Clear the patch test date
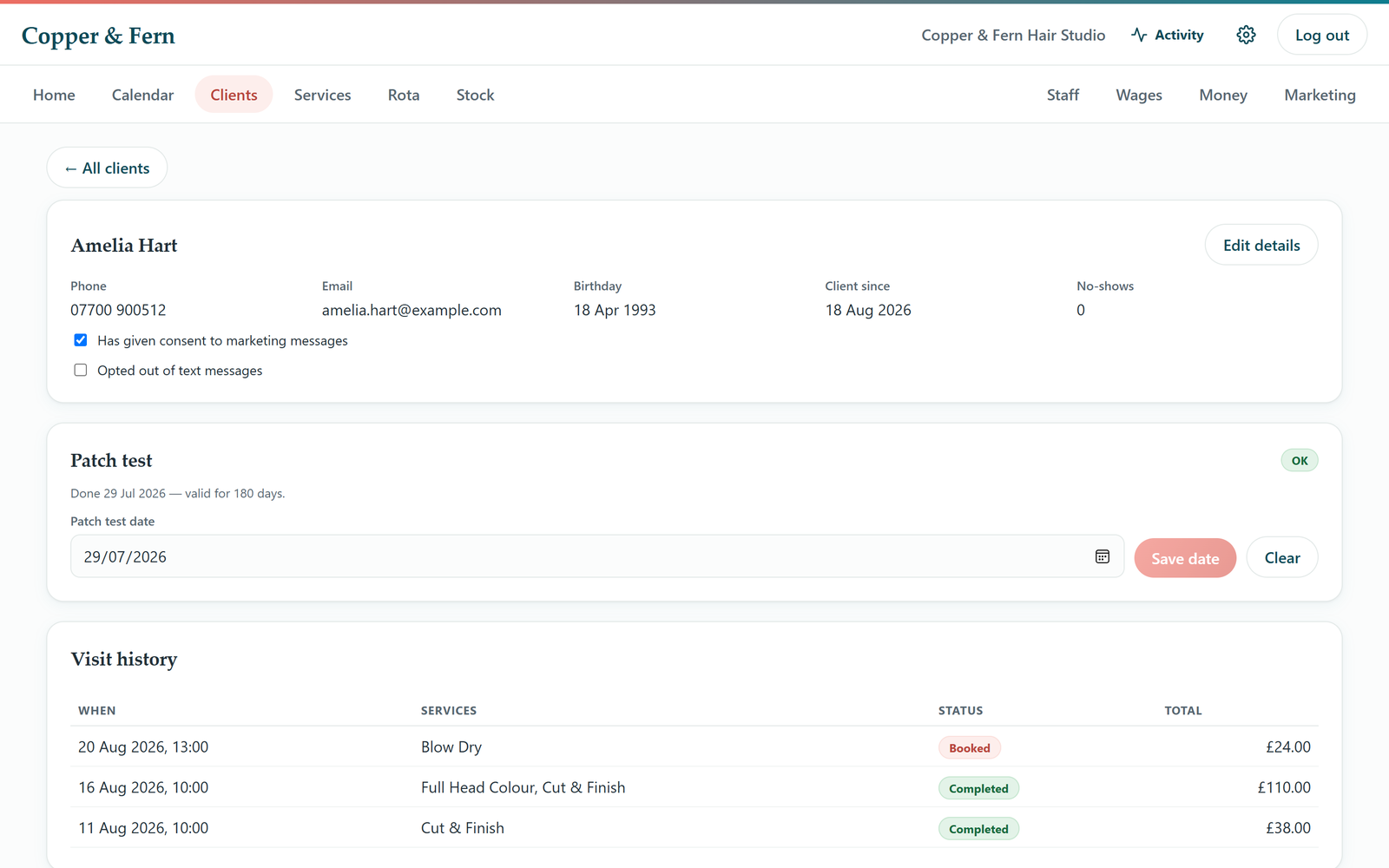This screenshot has width=1389, height=868. click(1282, 557)
